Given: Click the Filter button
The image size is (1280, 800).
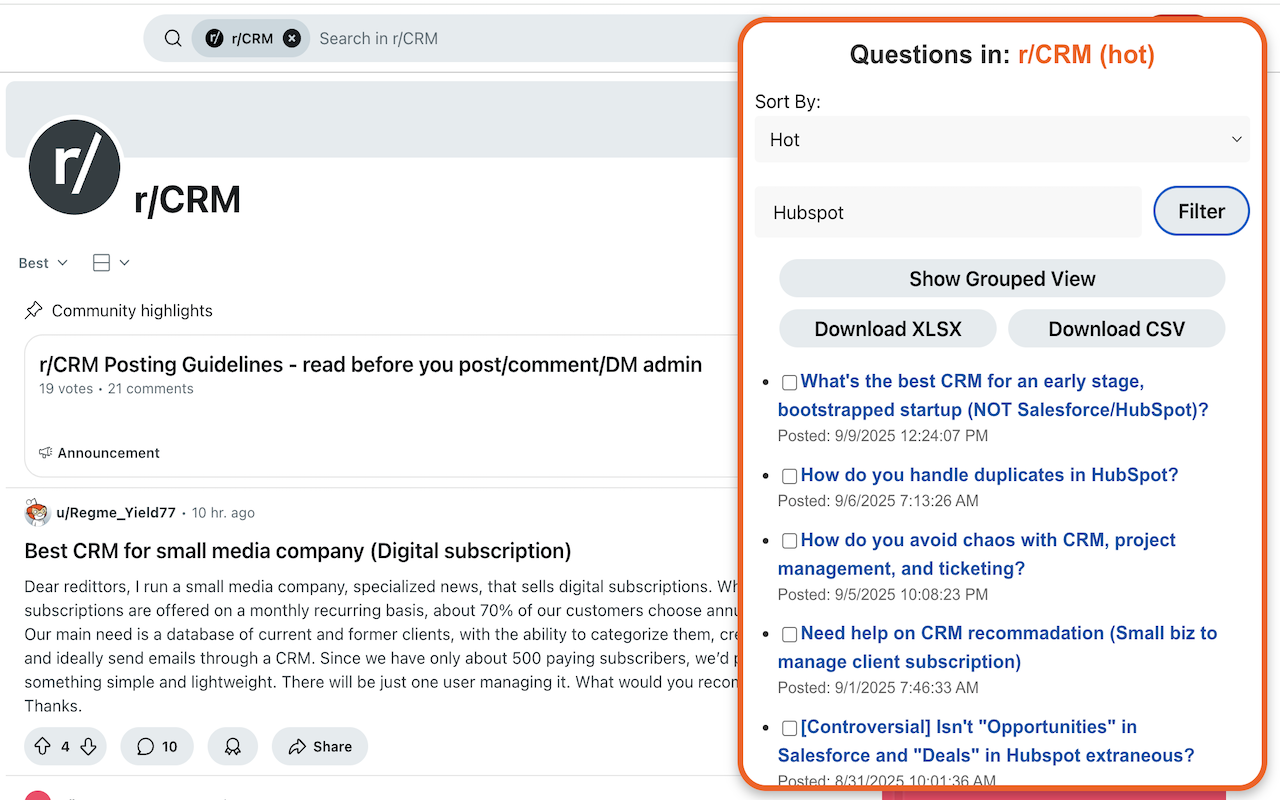Looking at the screenshot, I should point(1201,211).
